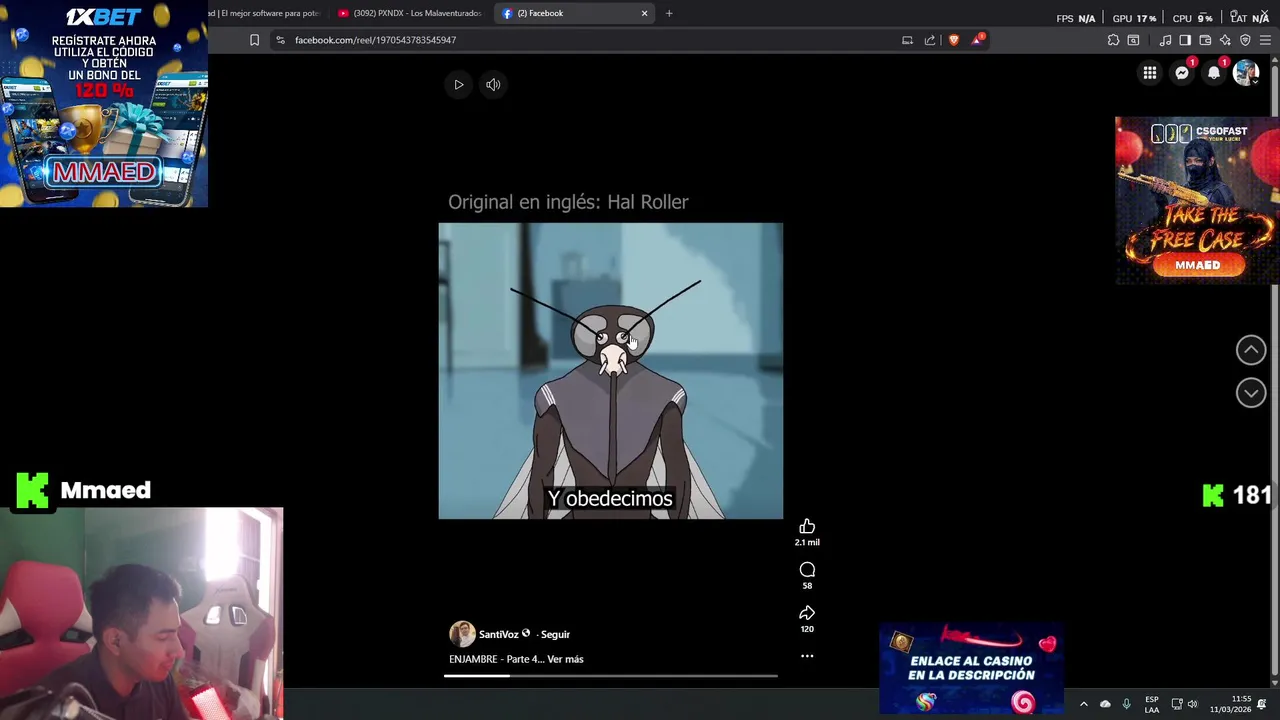
Task: Open Leo AI sparkle icon
Action: coord(1225,40)
